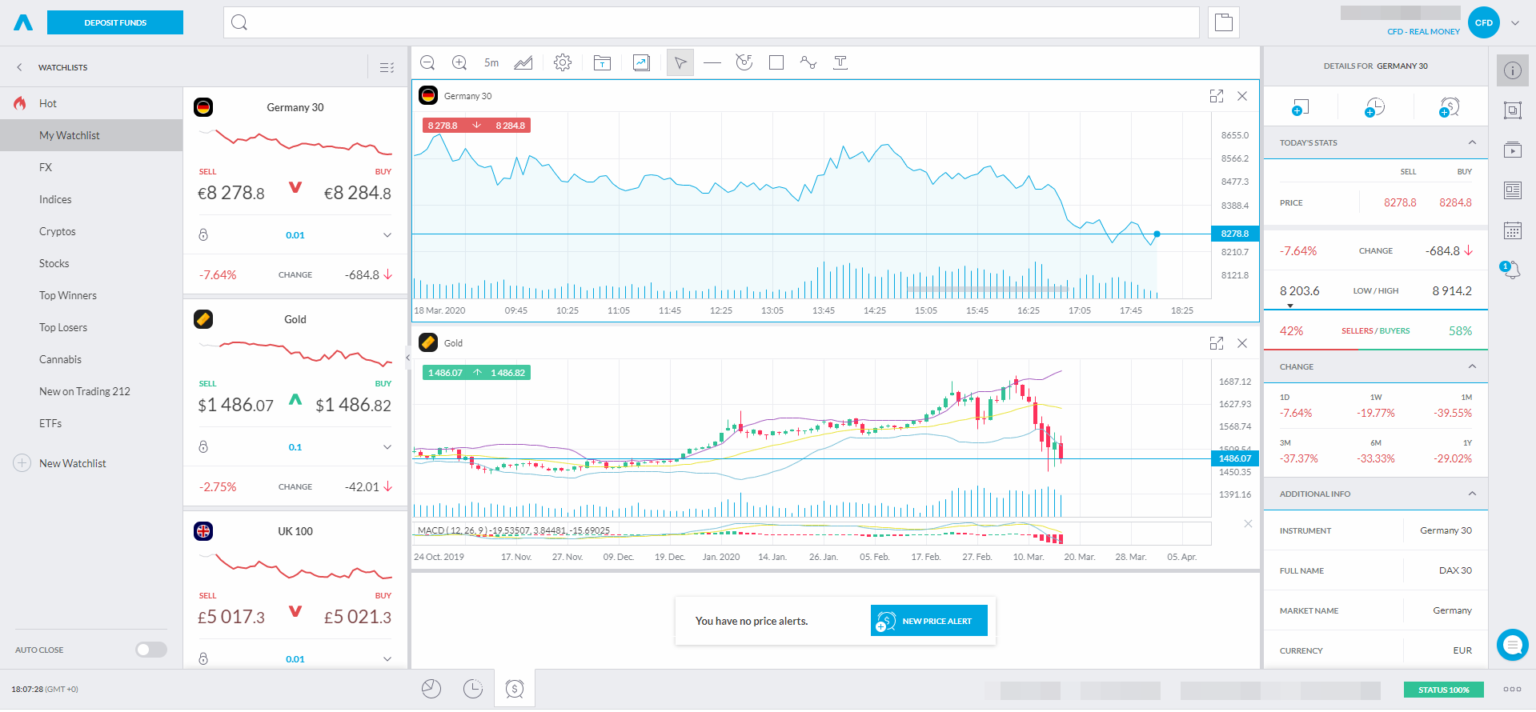
Task: Select the zoom out tool on the chart toolbar
Action: point(427,62)
